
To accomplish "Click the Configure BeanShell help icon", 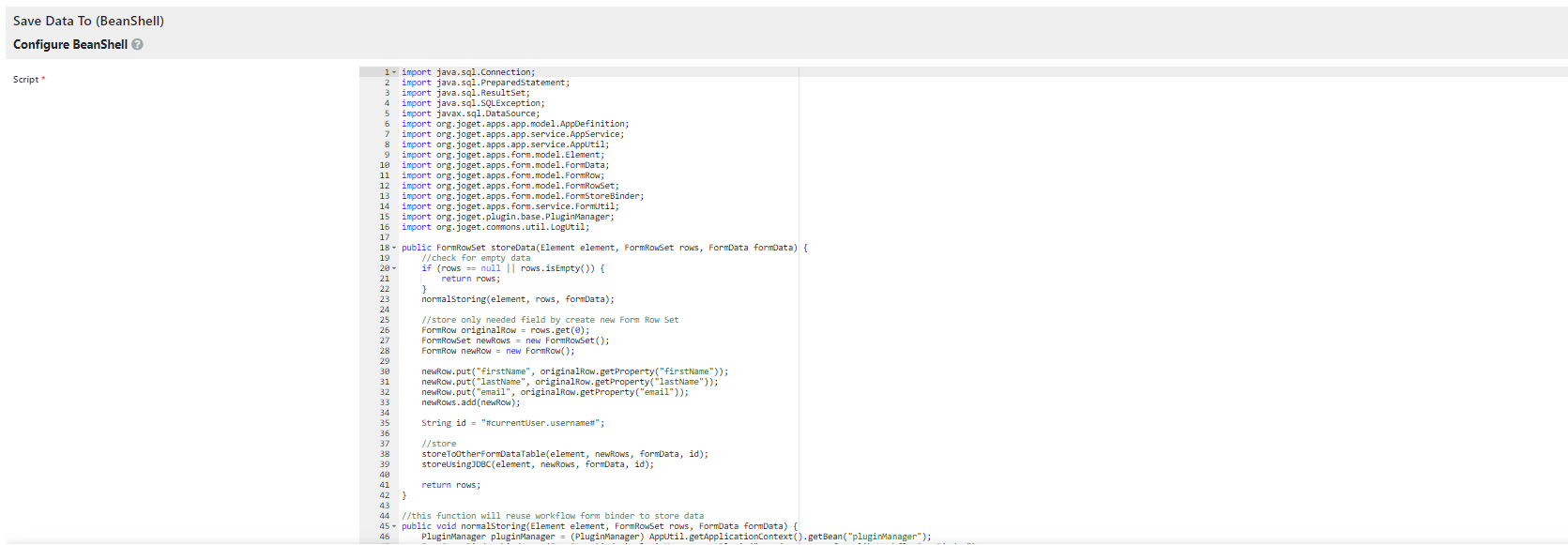I will (137, 45).
